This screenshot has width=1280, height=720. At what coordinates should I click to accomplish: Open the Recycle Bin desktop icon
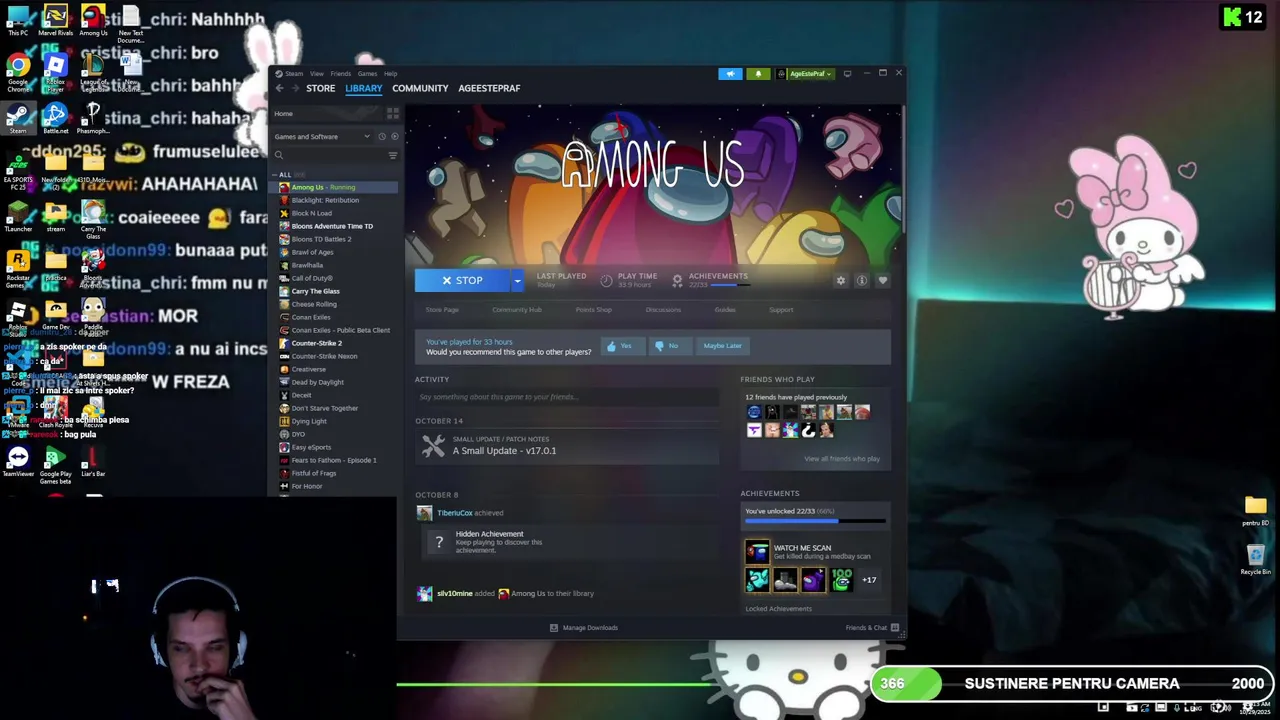[1256, 559]
